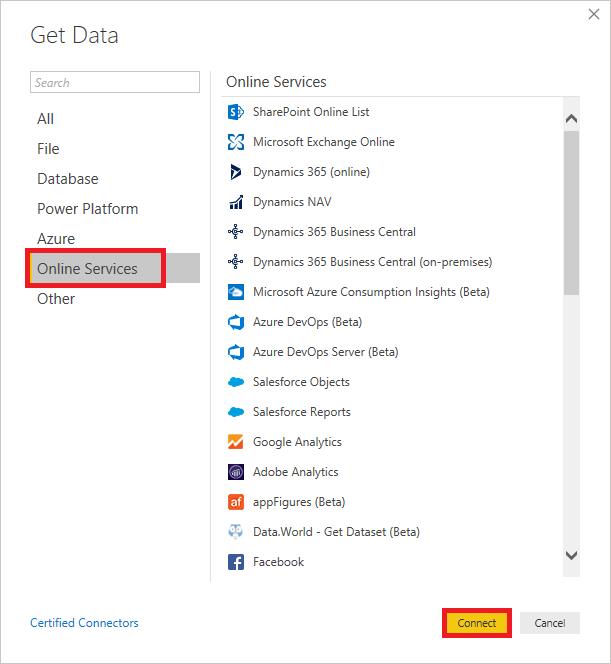Select the Online Services category
Screen dimensions: 611x664
pos(115,268)
